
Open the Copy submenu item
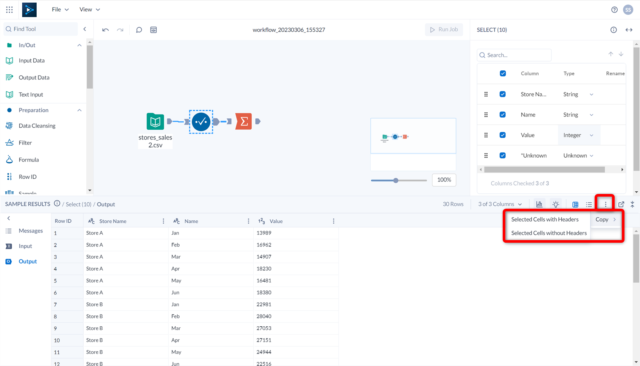606,220
